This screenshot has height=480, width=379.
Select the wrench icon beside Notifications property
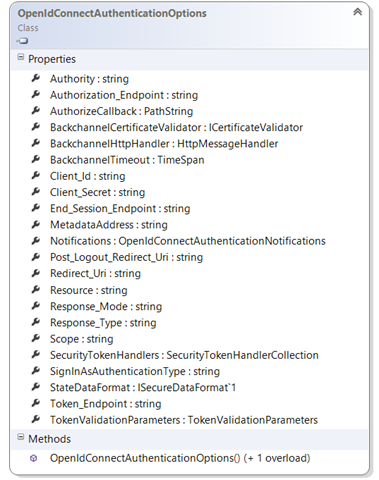point(36,240)
